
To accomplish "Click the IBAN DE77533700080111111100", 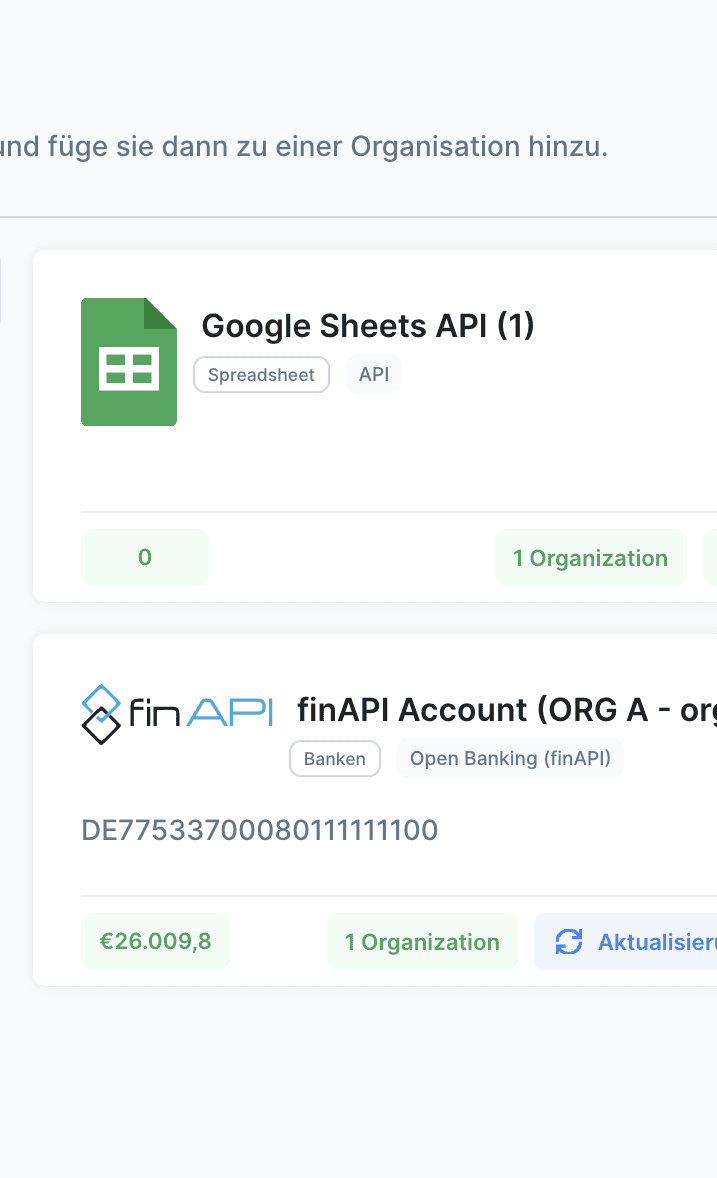I will pos(260,831).
